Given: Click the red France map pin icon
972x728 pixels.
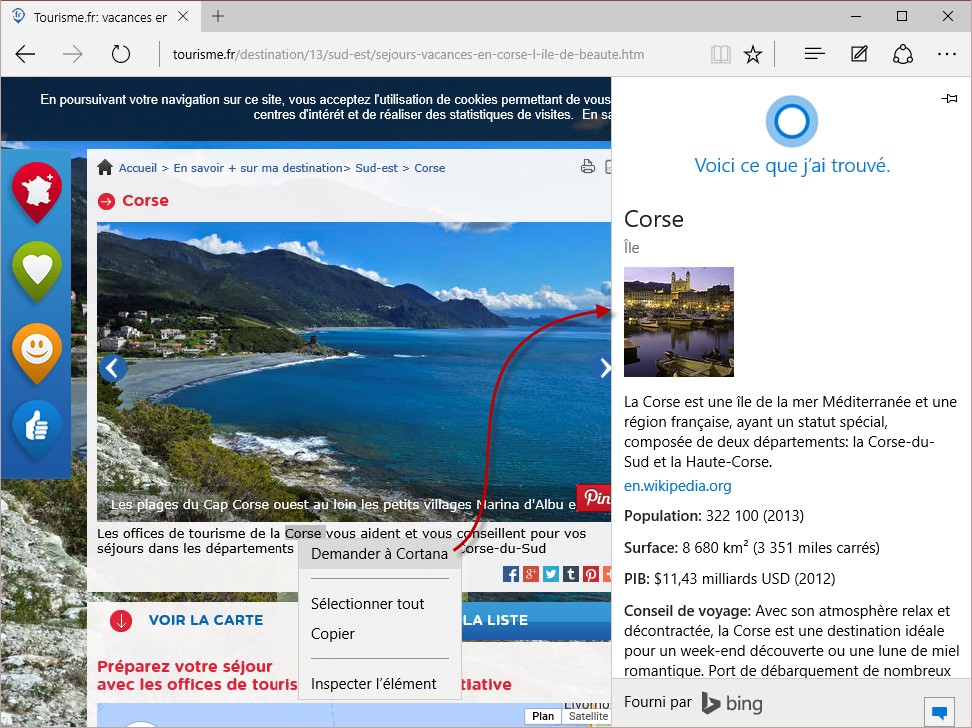Looking at the screenshot, I should (x=37, y=192).
